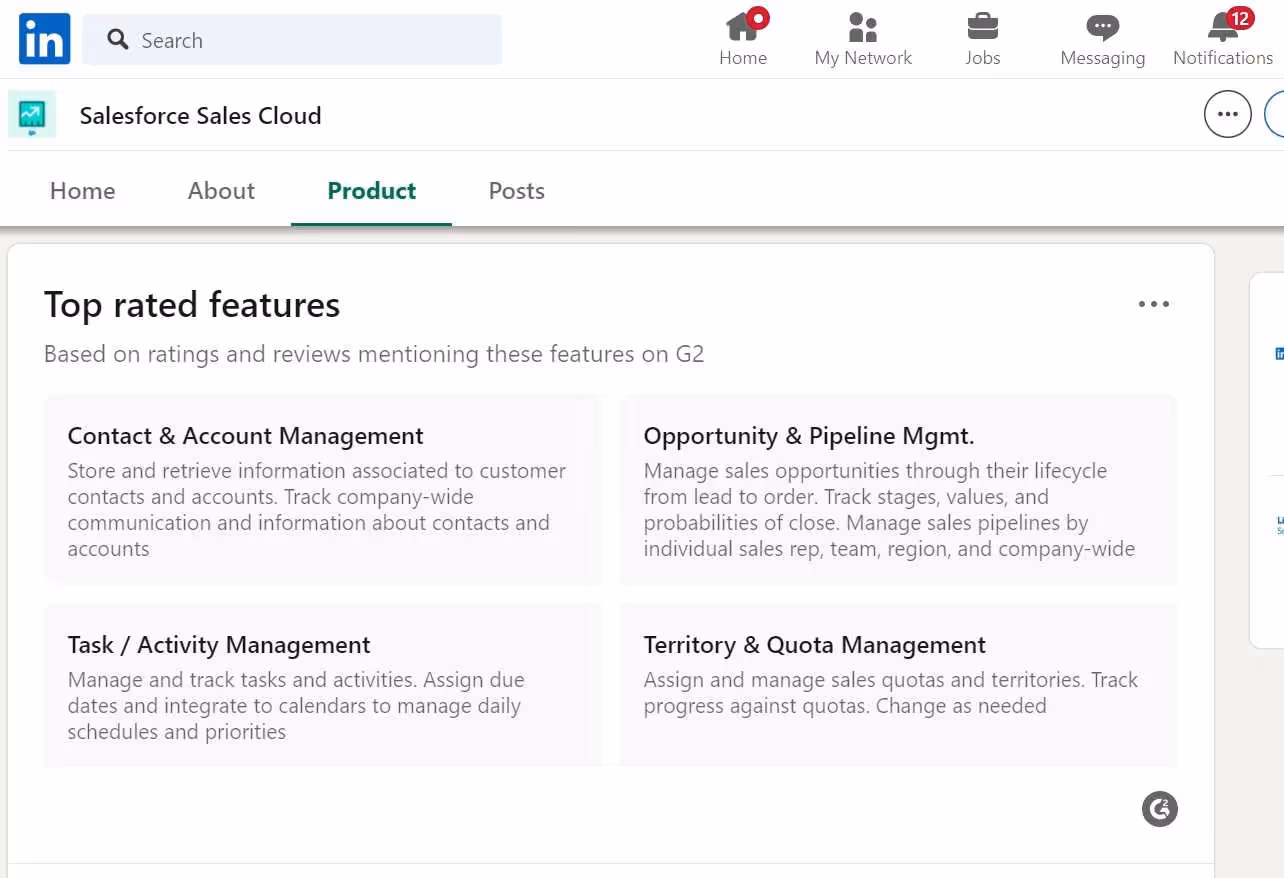Switch to the Home tab
Image resolution: width=1284 pixels, height=878 pixels.
[x=82, y=190]
